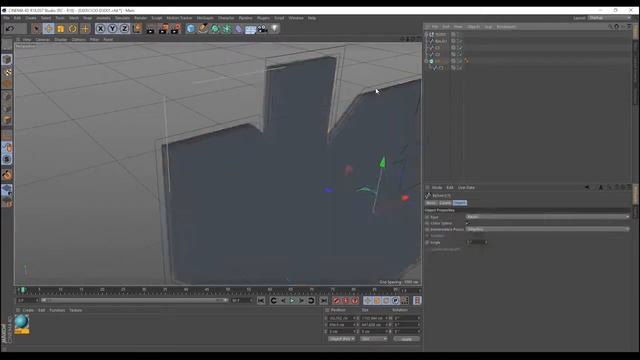Open the Create menu
The image size is (640, 360).
(31, 18)
